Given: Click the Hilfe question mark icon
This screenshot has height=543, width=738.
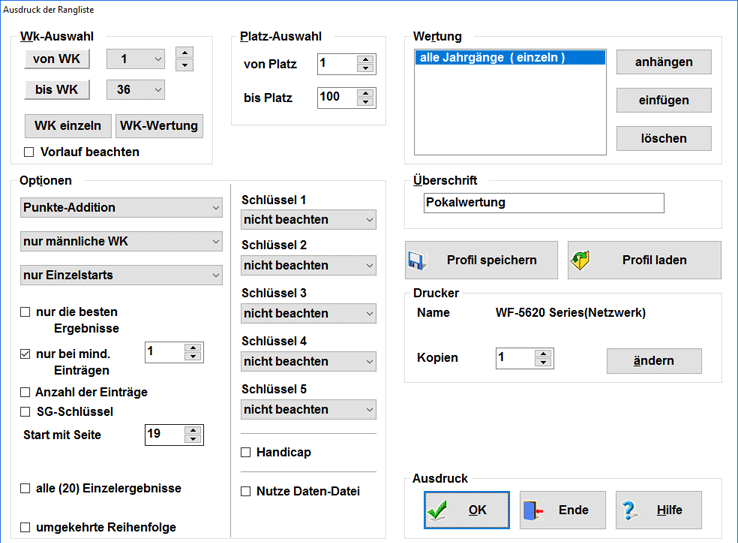Looking at the screenshot, I should pos(630,510).
